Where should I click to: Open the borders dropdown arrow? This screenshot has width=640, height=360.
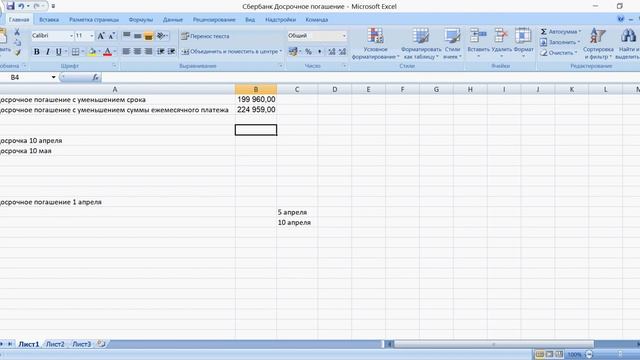point(83,52)
